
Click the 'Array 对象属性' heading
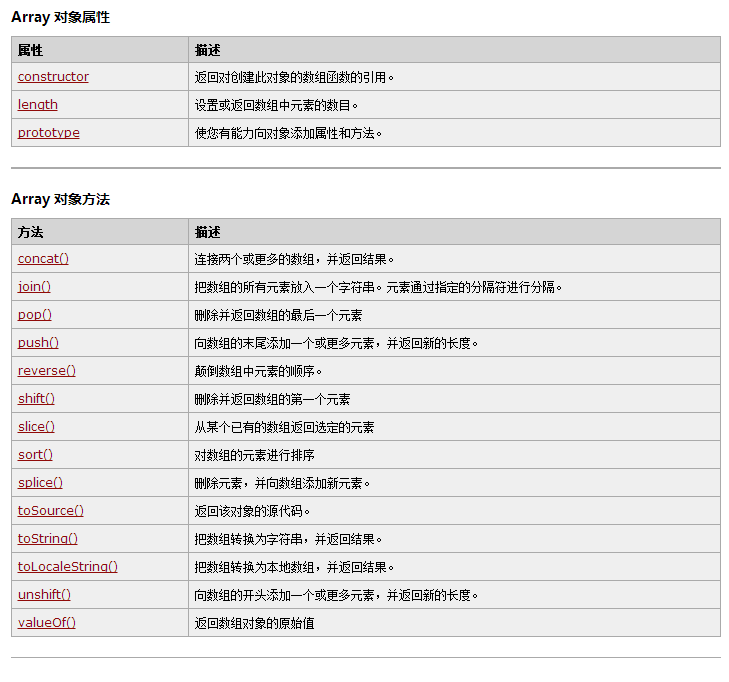click(x=60, y=17)
